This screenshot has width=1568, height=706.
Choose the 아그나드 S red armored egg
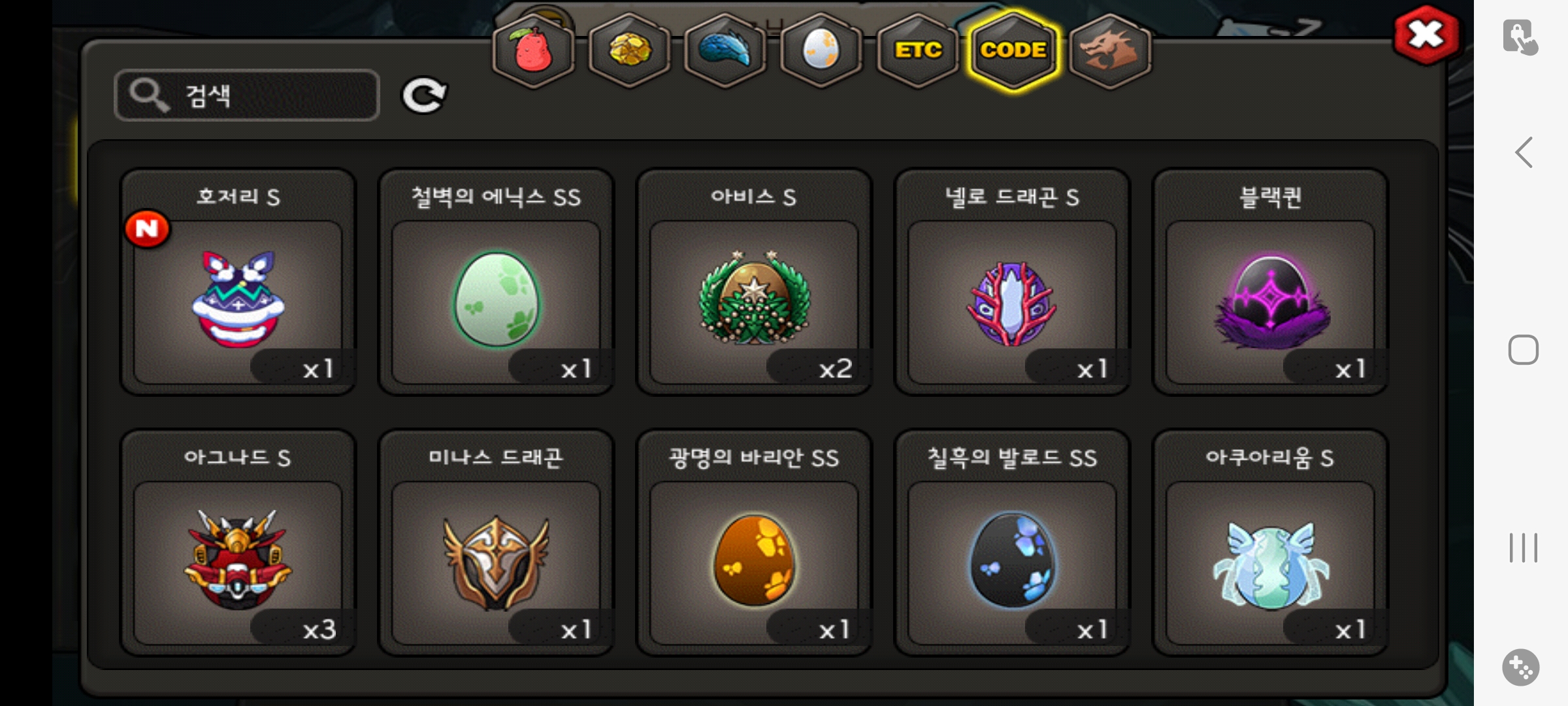[238, 543]
